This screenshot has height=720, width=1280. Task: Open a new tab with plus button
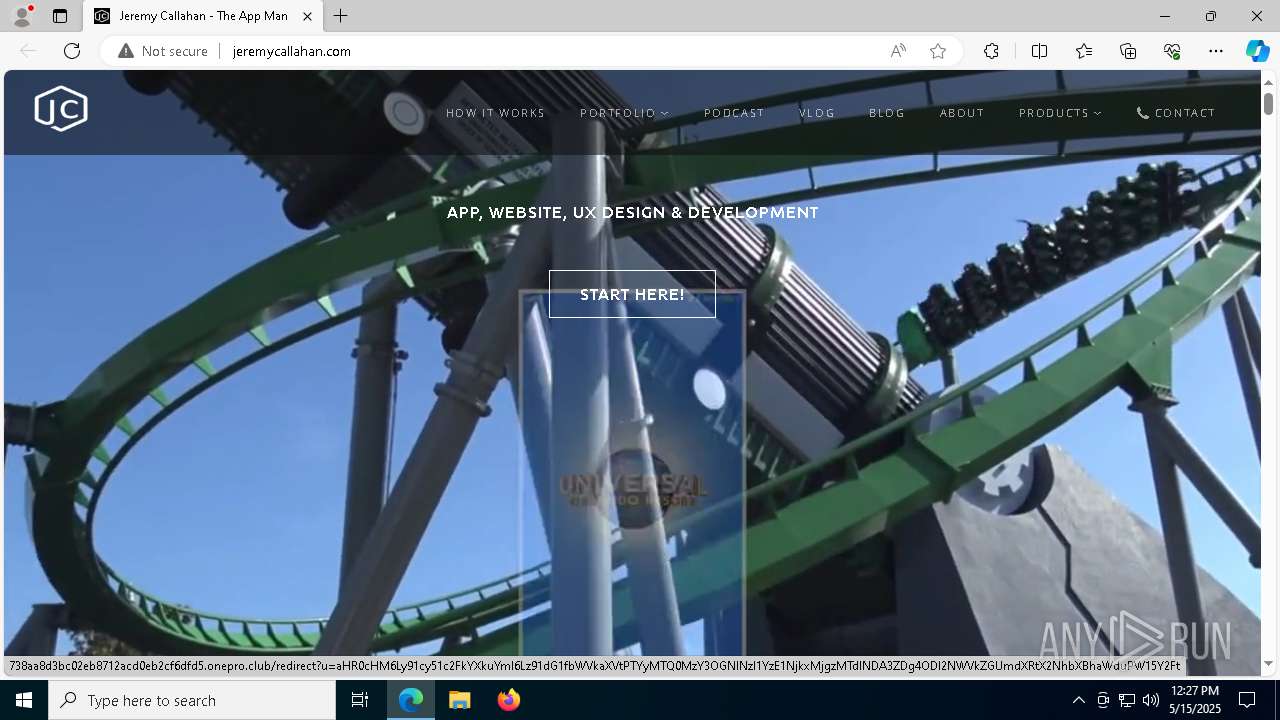pyautogui.click(x=341, y=16)
